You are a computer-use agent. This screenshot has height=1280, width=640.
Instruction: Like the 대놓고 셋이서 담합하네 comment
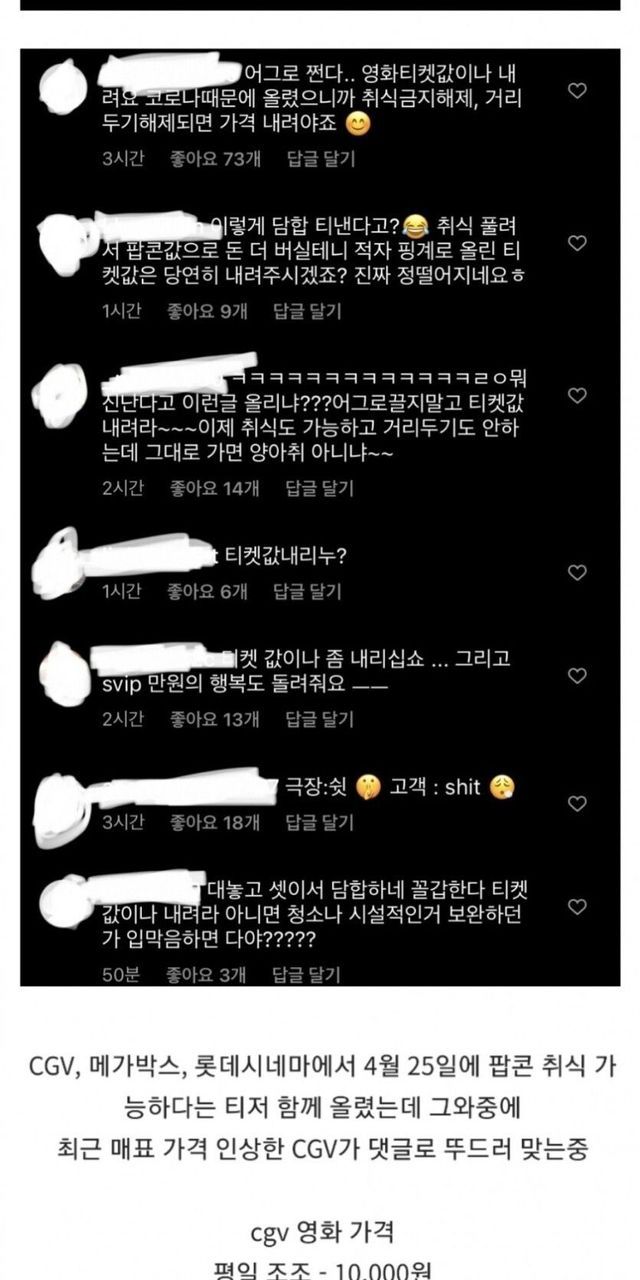(576, 907)
